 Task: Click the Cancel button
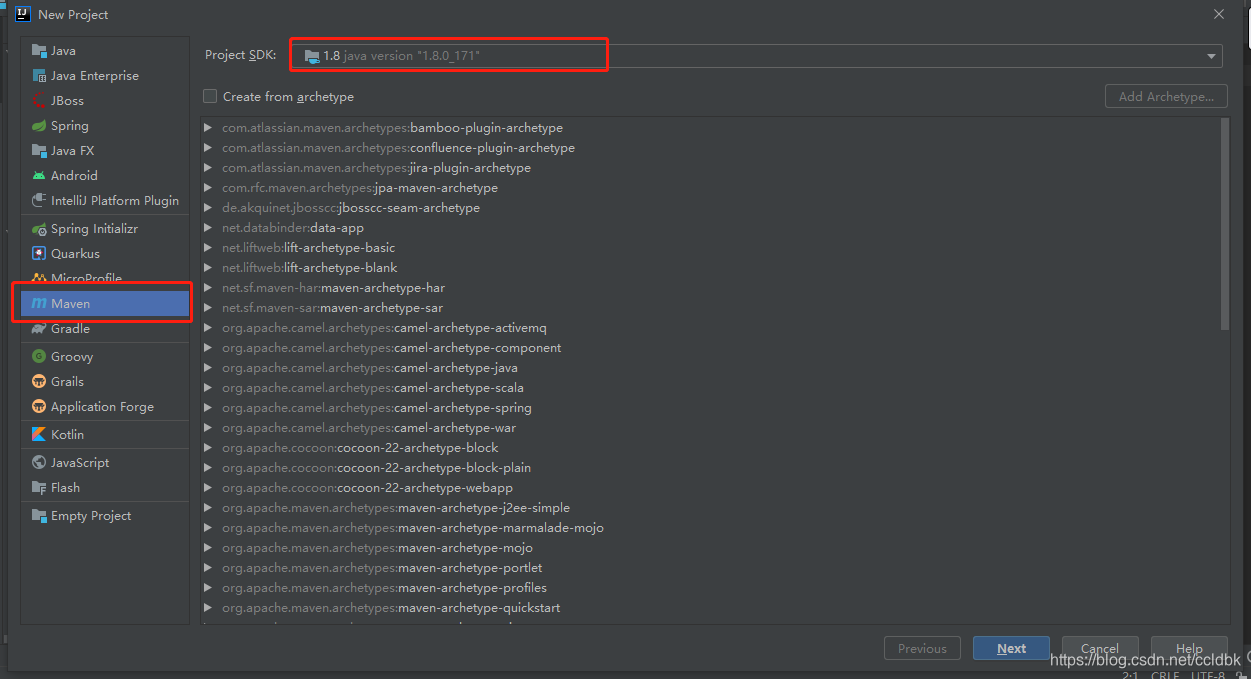coord(1100,648)
